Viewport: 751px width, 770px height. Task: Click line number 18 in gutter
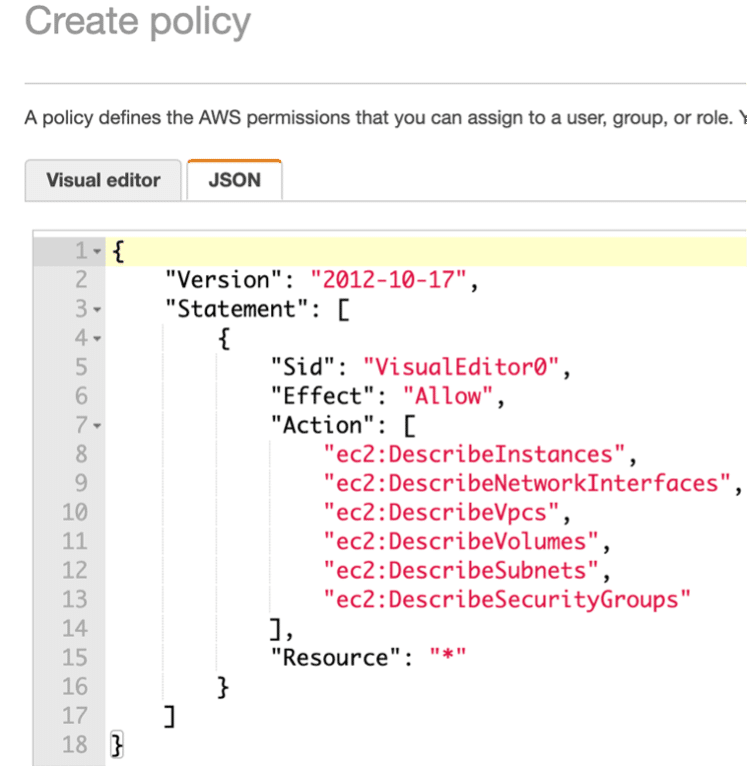[x=75, y=745]
